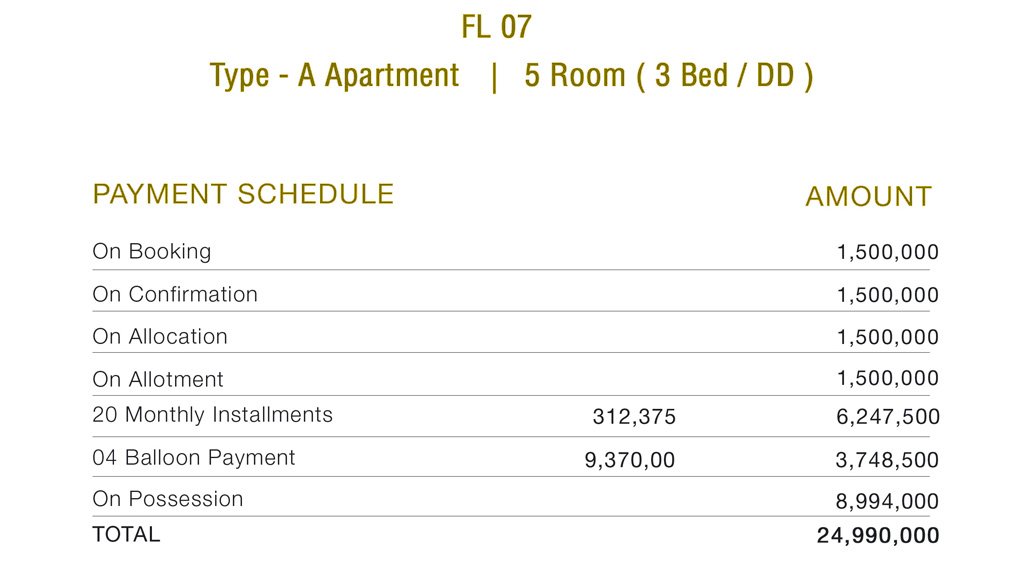Click the On Booking amount 1,500,000
Viewport: 1024px width, 565px height.
coord(888,252)
